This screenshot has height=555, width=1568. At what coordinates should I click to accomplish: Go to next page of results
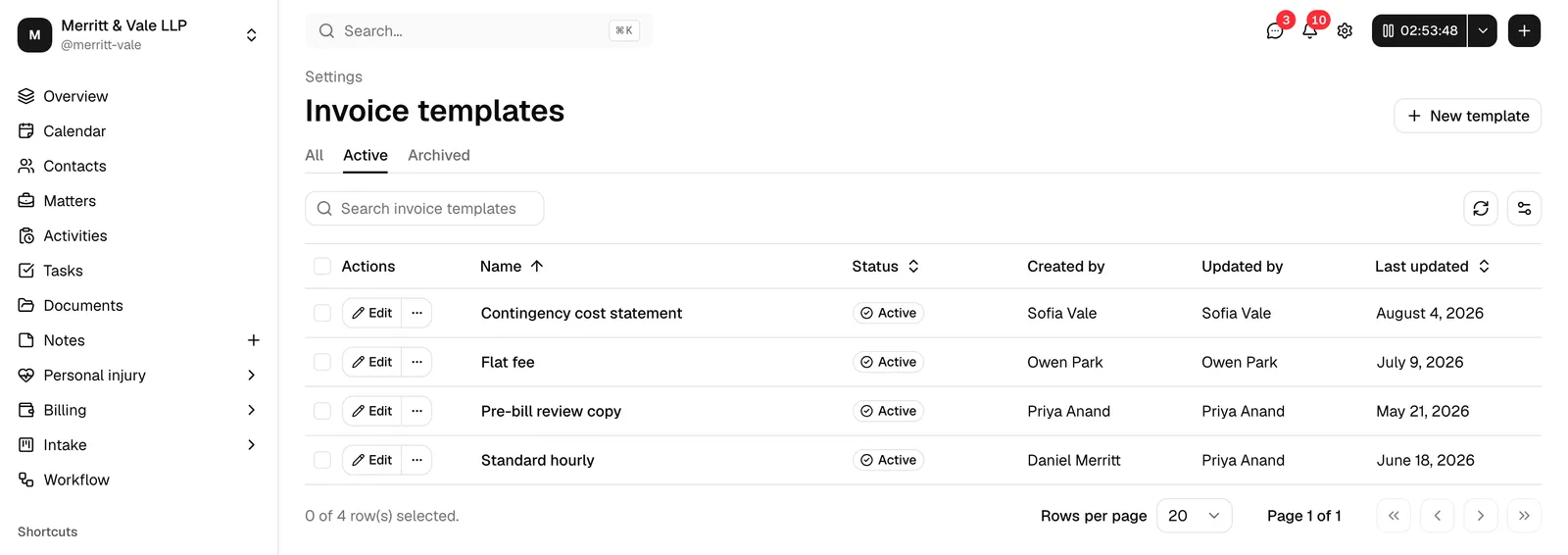coord(1481,516)
